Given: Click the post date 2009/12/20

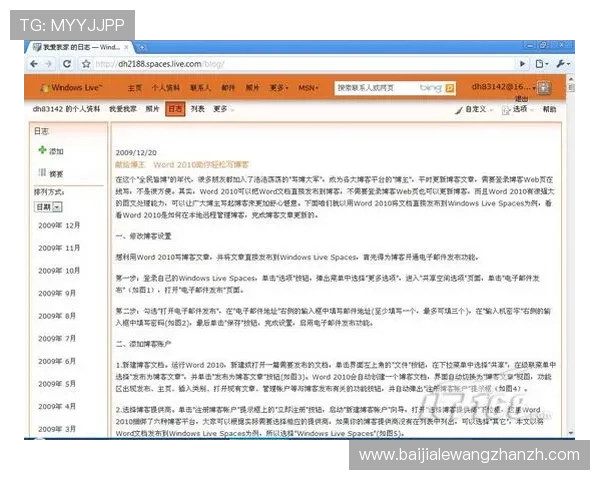Looking at the screenshot, I should click(x=136, y=153).
